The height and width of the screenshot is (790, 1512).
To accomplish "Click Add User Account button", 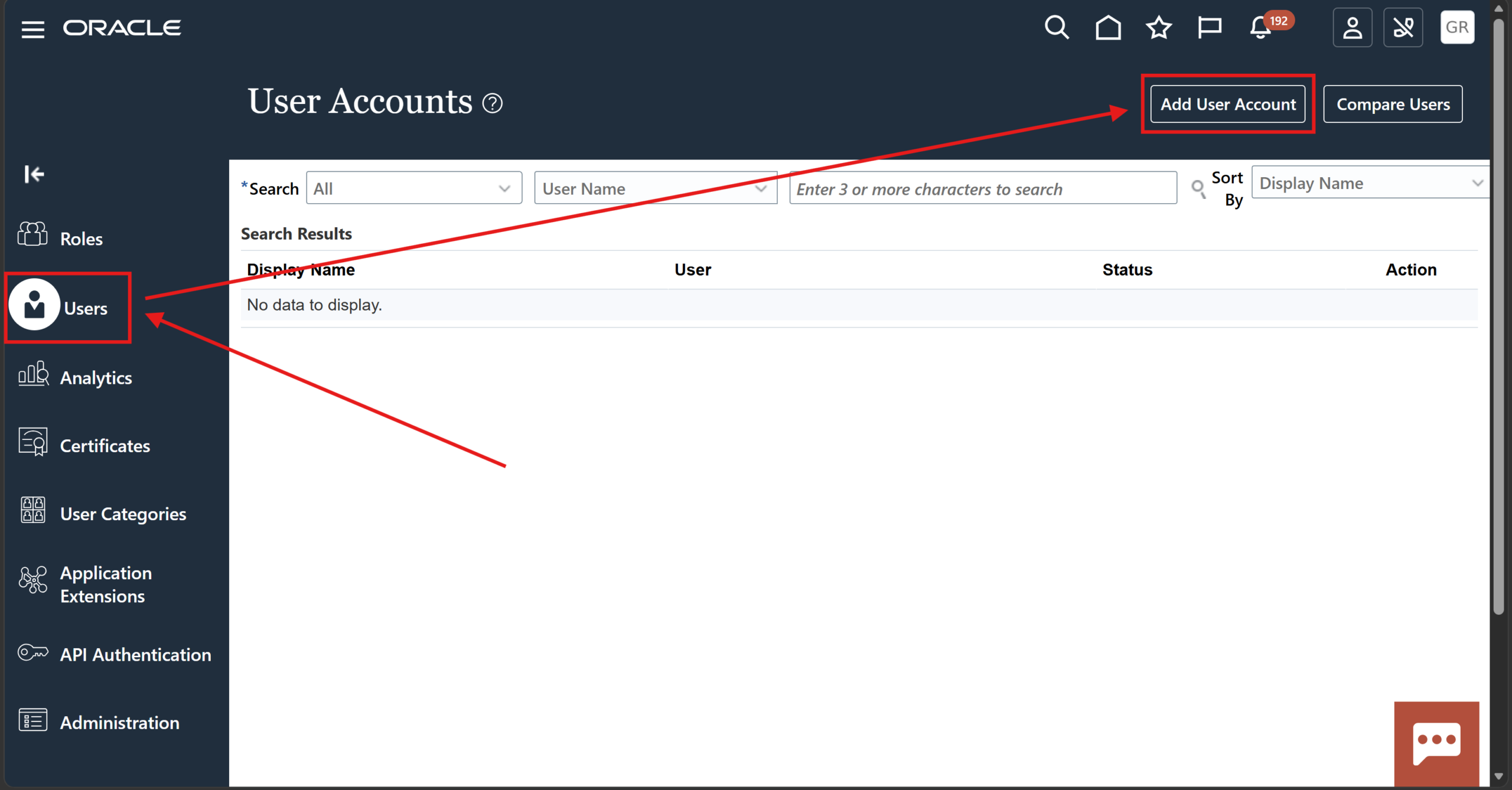I will [x=1228, y=104].
